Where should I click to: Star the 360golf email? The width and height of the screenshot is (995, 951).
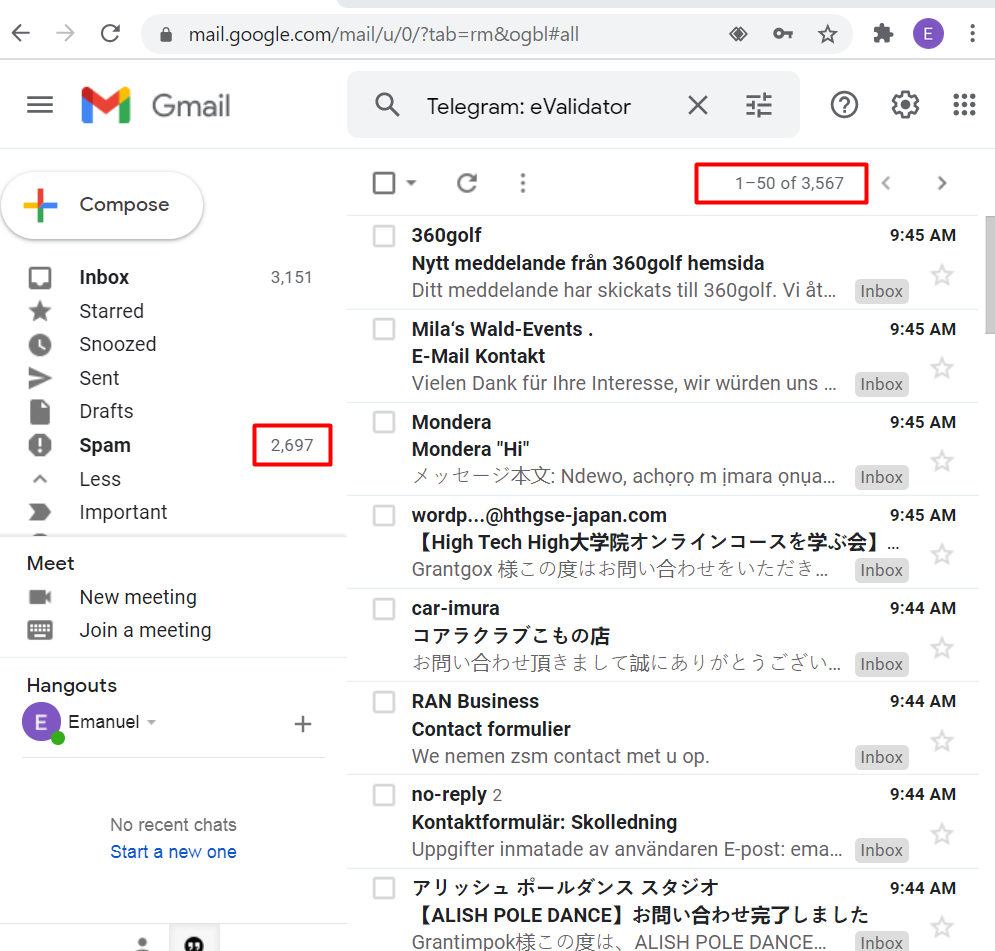tap(941, 275)
